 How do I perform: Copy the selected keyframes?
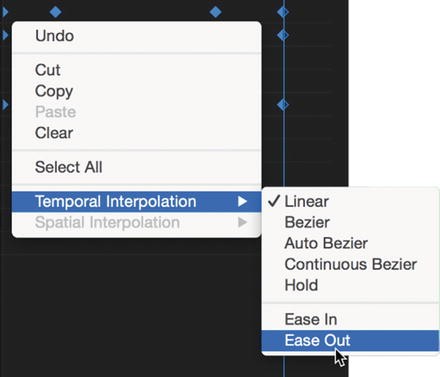pyautogui.click(x=136, y=91)
